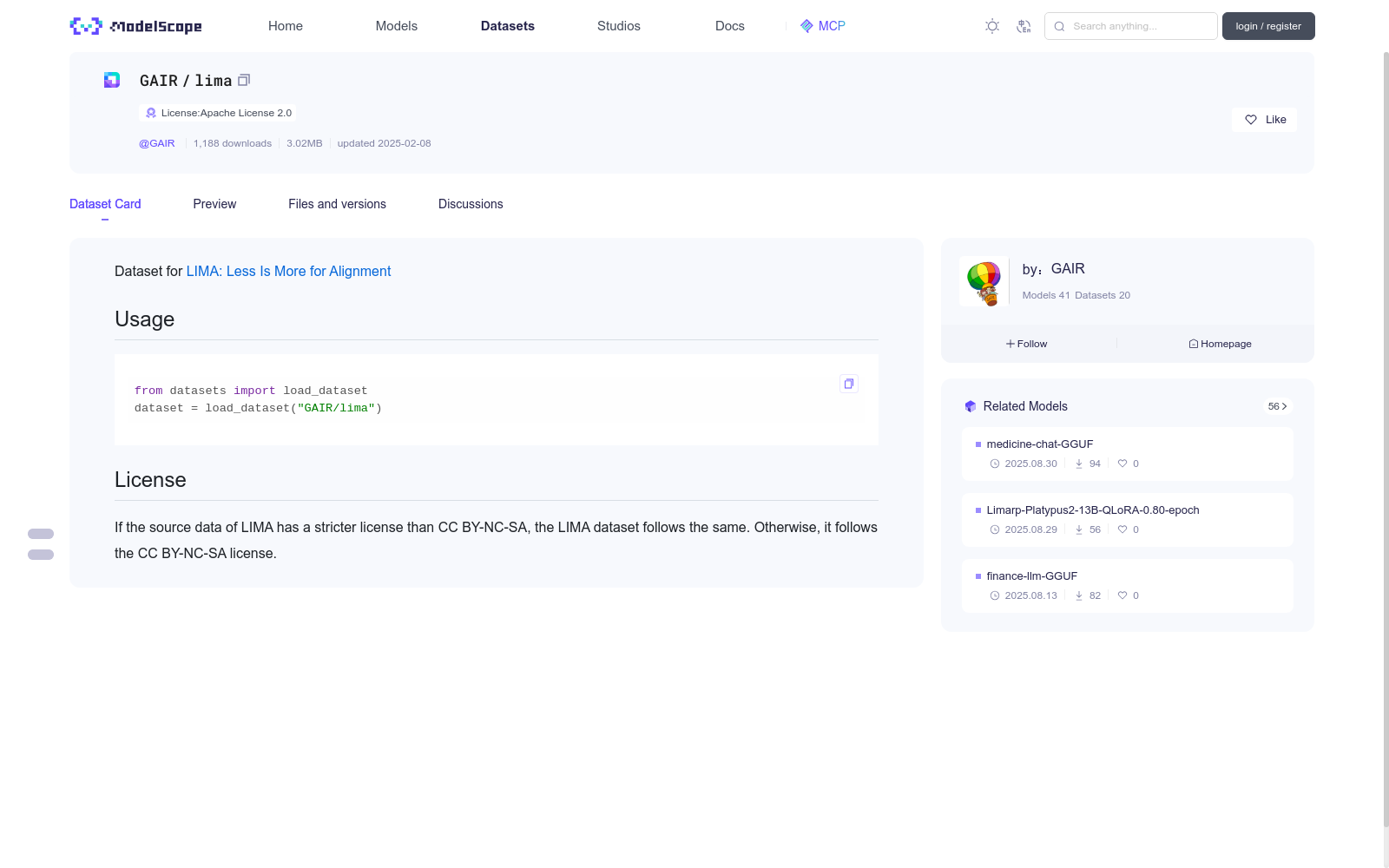Follow the GAIR organization
The height and width of the screenshot is (868, 1389).
1027,344
